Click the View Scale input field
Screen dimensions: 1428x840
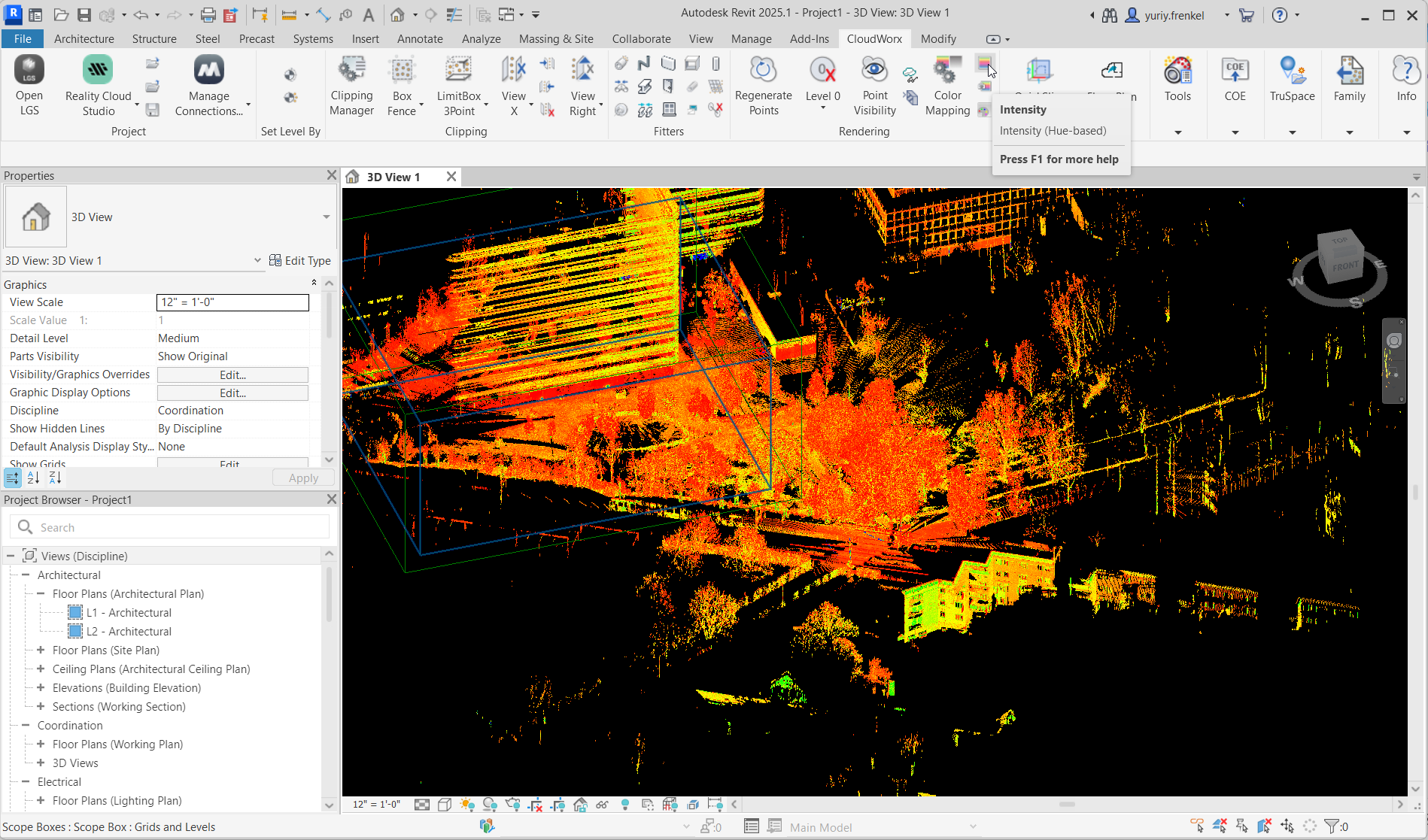pos(232,302)
